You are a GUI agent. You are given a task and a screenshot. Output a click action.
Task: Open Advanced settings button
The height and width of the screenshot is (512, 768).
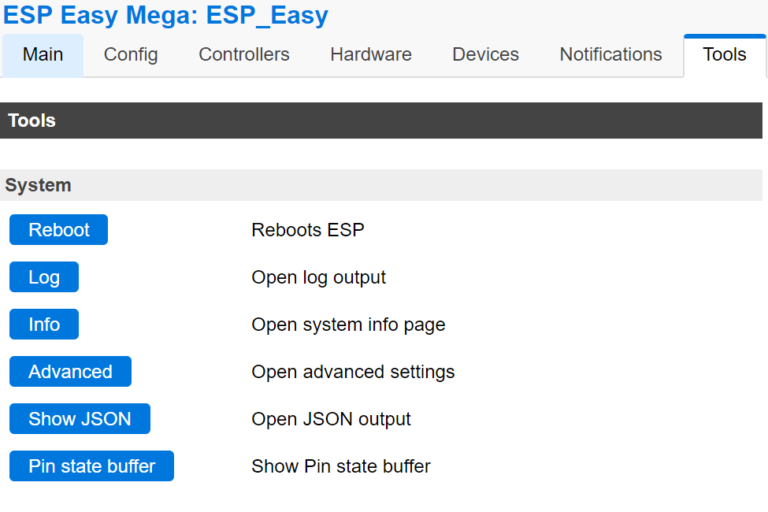70,372
